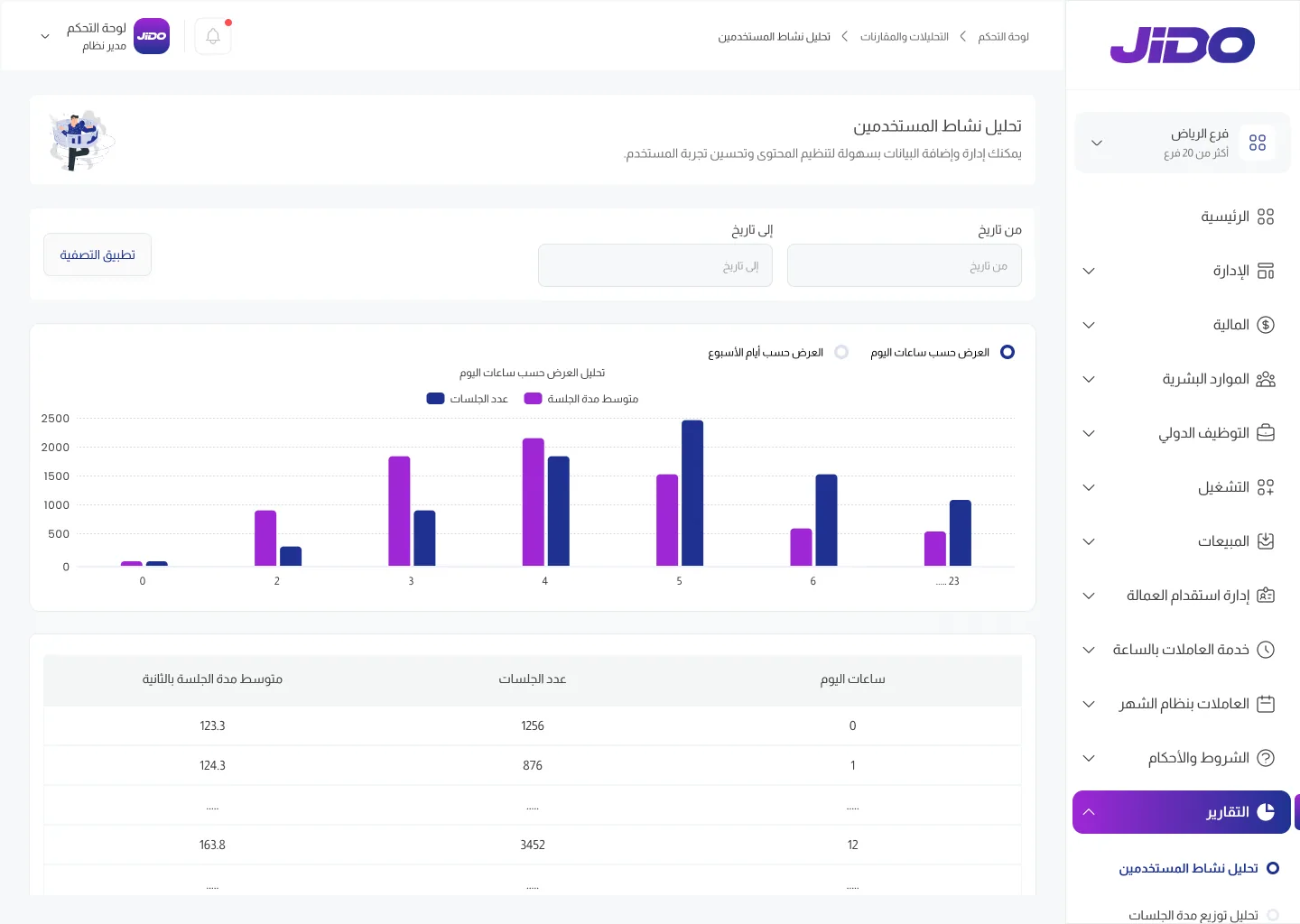Click the JIDO logo in sidebar

click(1183, 45)
